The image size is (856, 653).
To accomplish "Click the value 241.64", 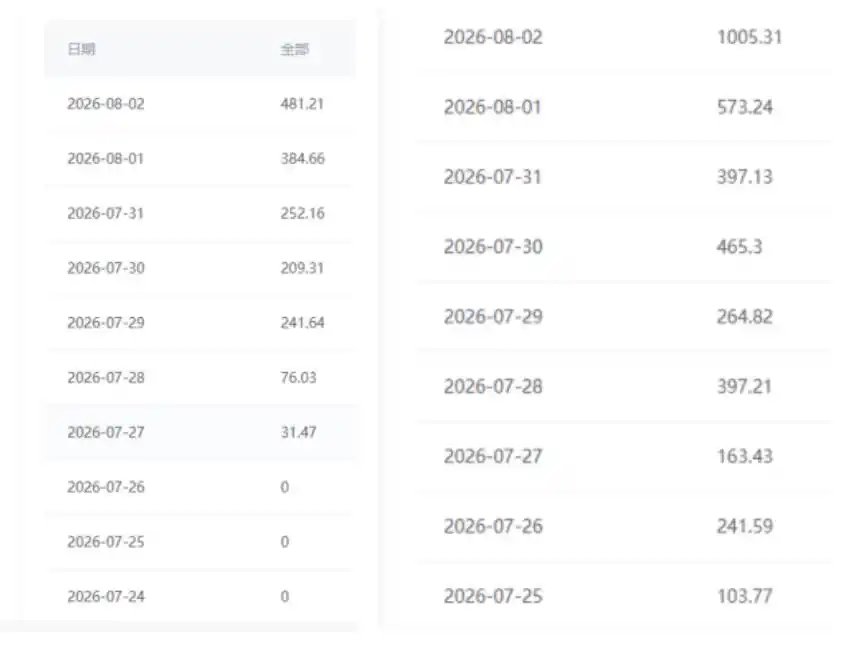I will 302,323.
